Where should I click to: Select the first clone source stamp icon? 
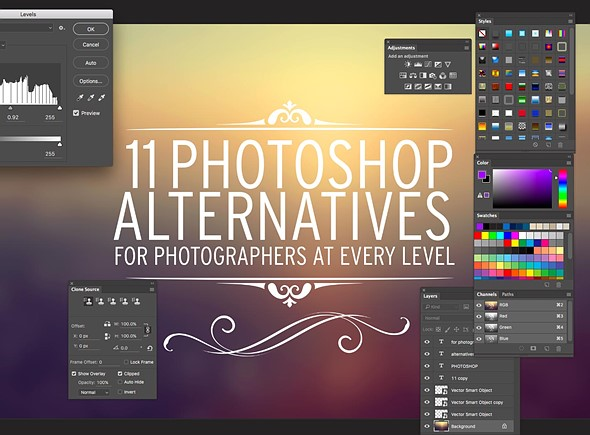[88, 301]
